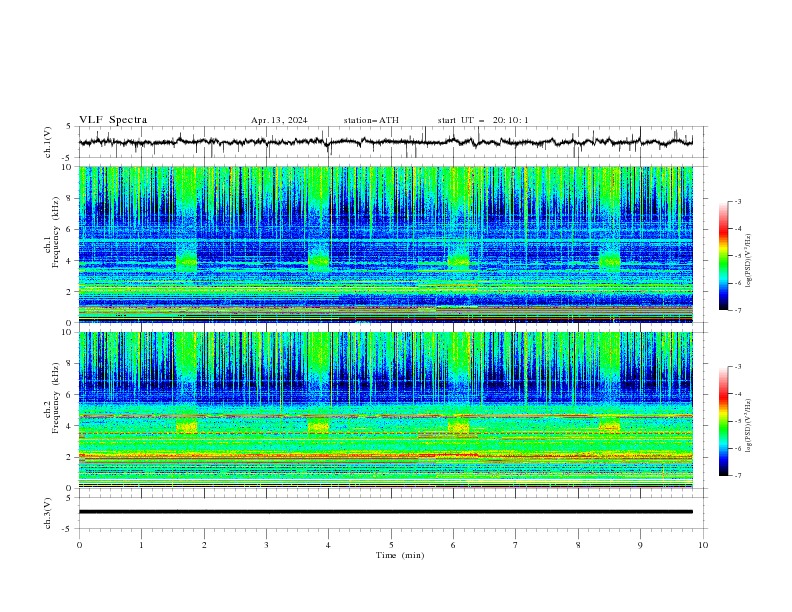Click the "4" tick on the Time axis
Viewport: 792px width, 612px height.
(329, 545)
